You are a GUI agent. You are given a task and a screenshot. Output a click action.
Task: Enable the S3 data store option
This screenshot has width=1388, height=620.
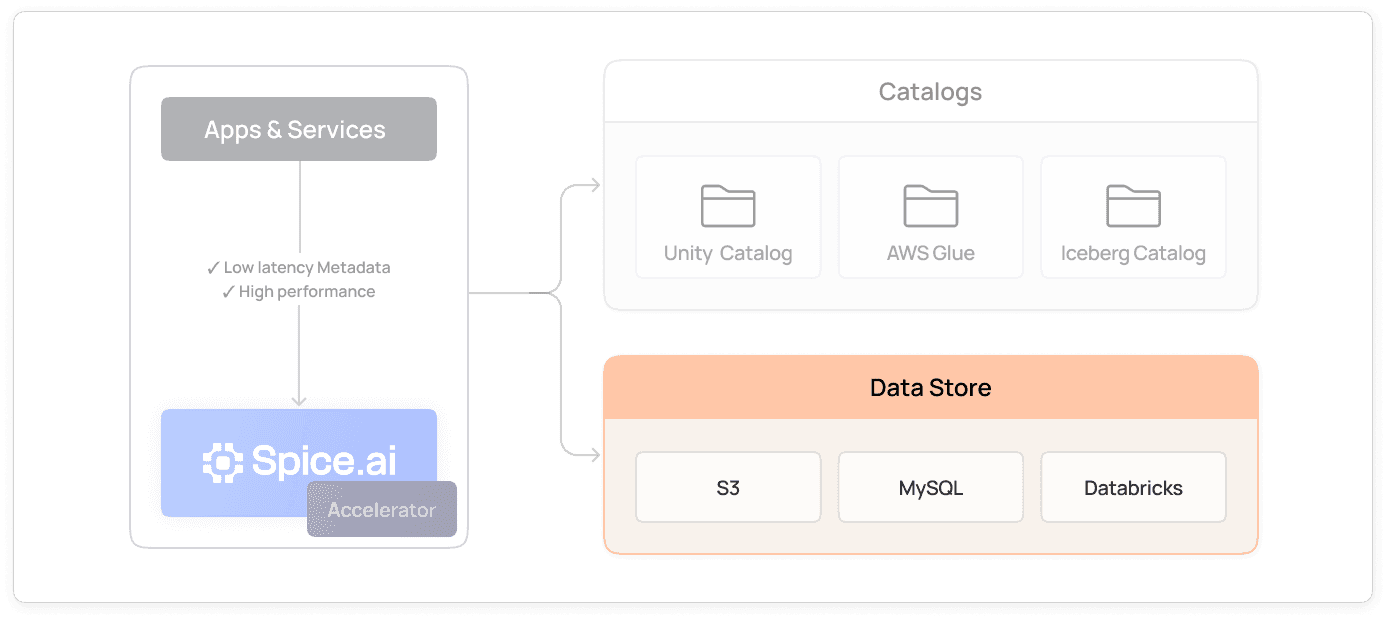tap(727, 487)
